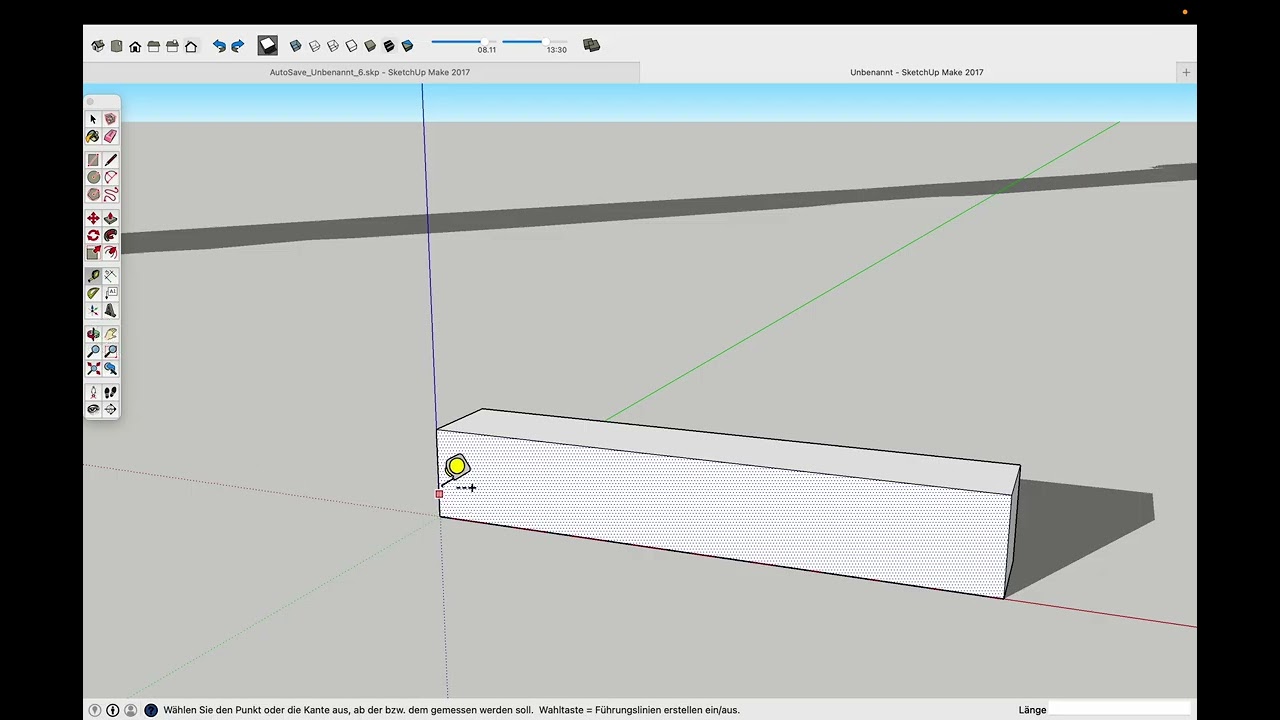Click the geo-location status icon
Screen dimensions: 1280x720
[x=95, y=710]
